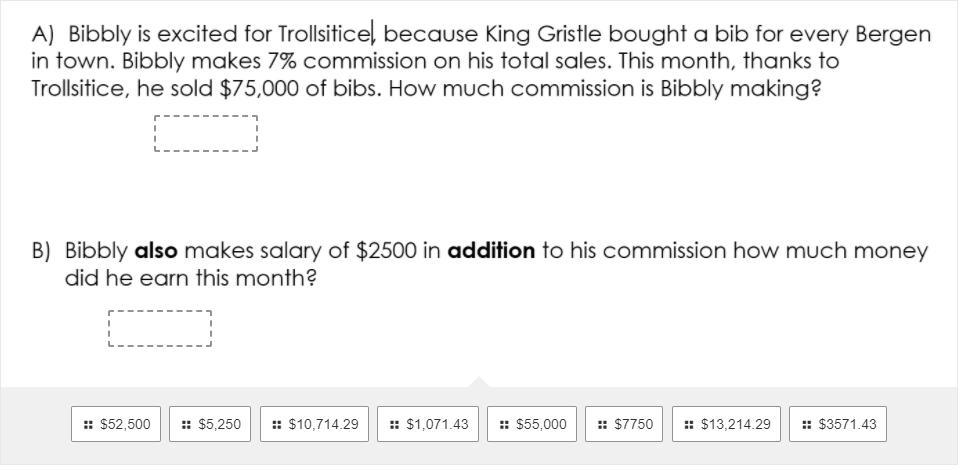Viewport: 960px width, 470px height.
Task: Select the $52,500 answer label
Action: pyautogui.click(x=125, y=425)
